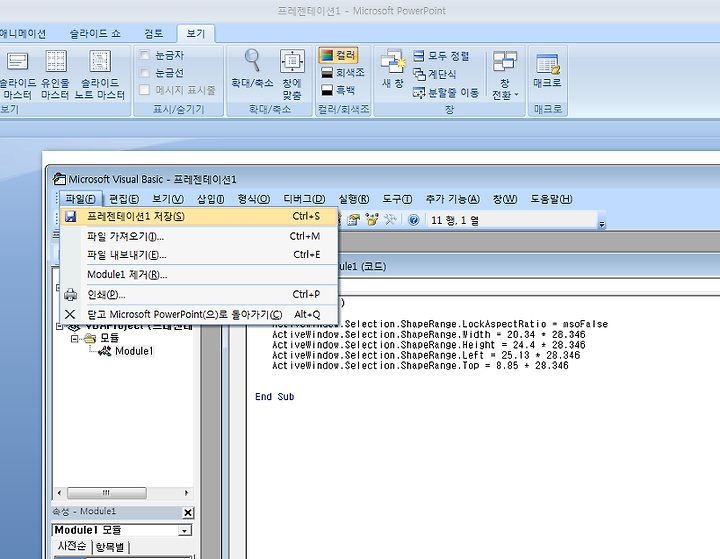Open the 창(W) Window menu
The height and width of the screenshot is (559, 720).
(505, 199)
